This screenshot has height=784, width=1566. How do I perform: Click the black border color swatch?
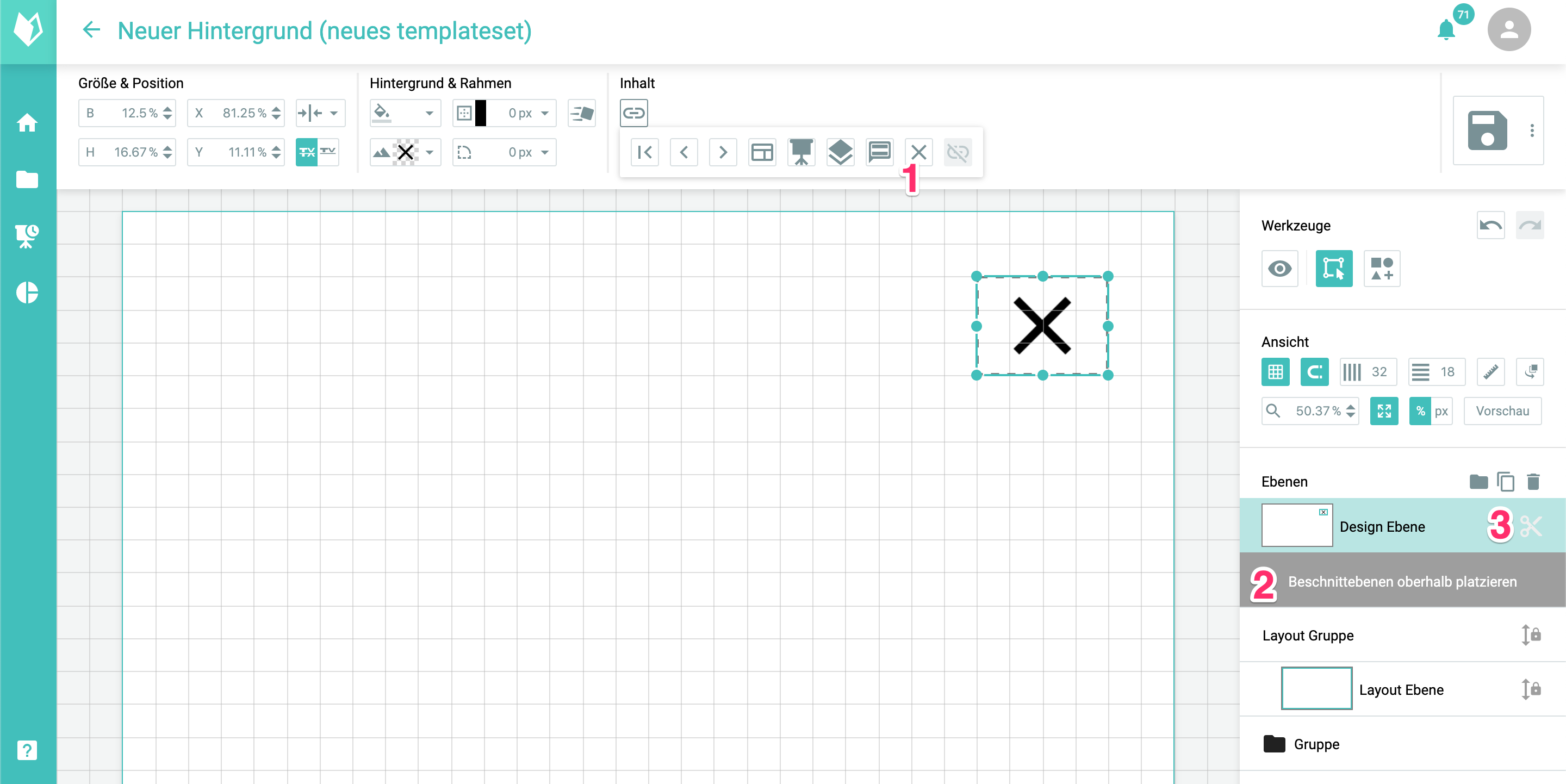click(x=480, y=113)
